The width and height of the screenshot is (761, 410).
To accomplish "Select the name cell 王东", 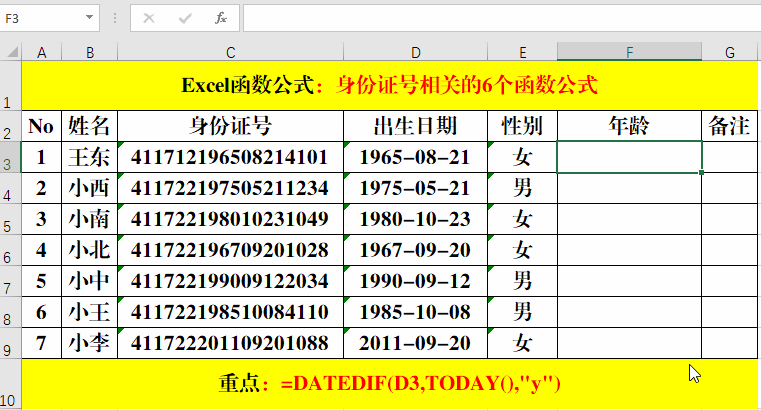I will pos(90,157).
